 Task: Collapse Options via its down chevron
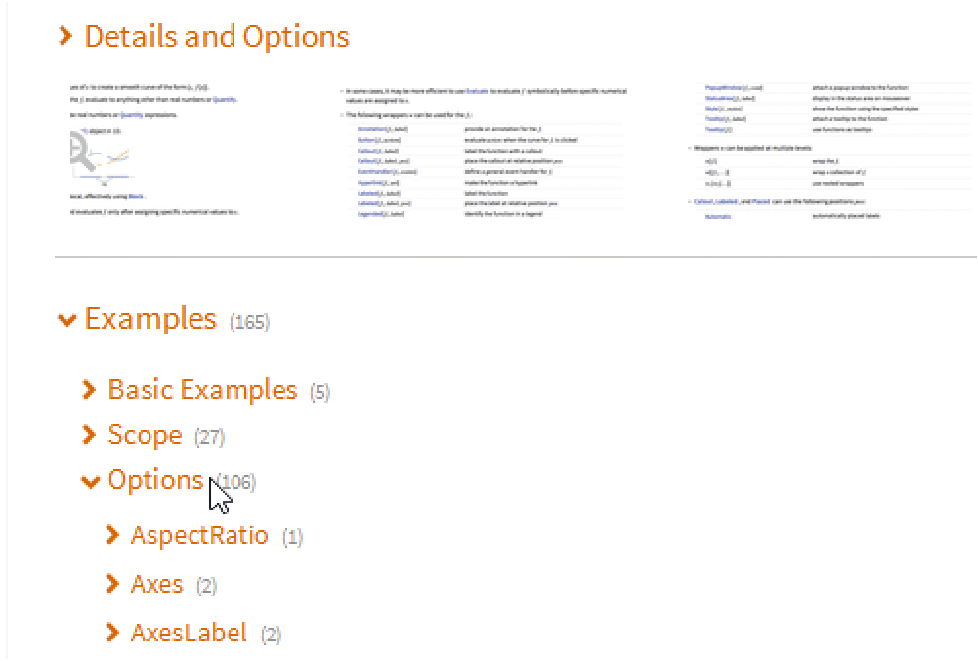pos(91,482)
